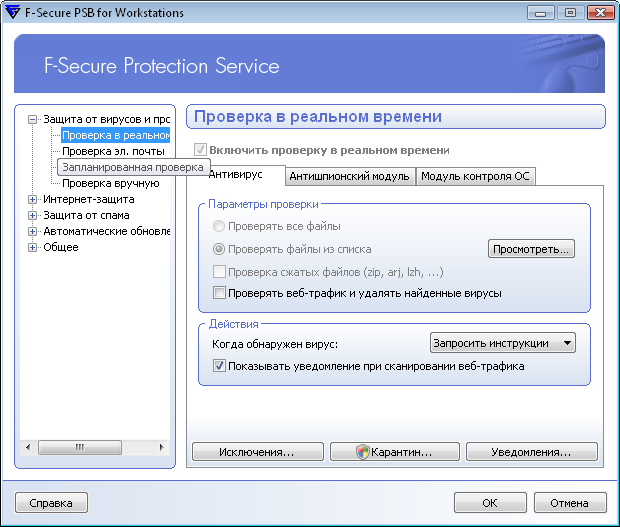Image resolution: width=620 pixels, height=527 pixels.
Task: Expand the Общее tree node
Action: 32,247
